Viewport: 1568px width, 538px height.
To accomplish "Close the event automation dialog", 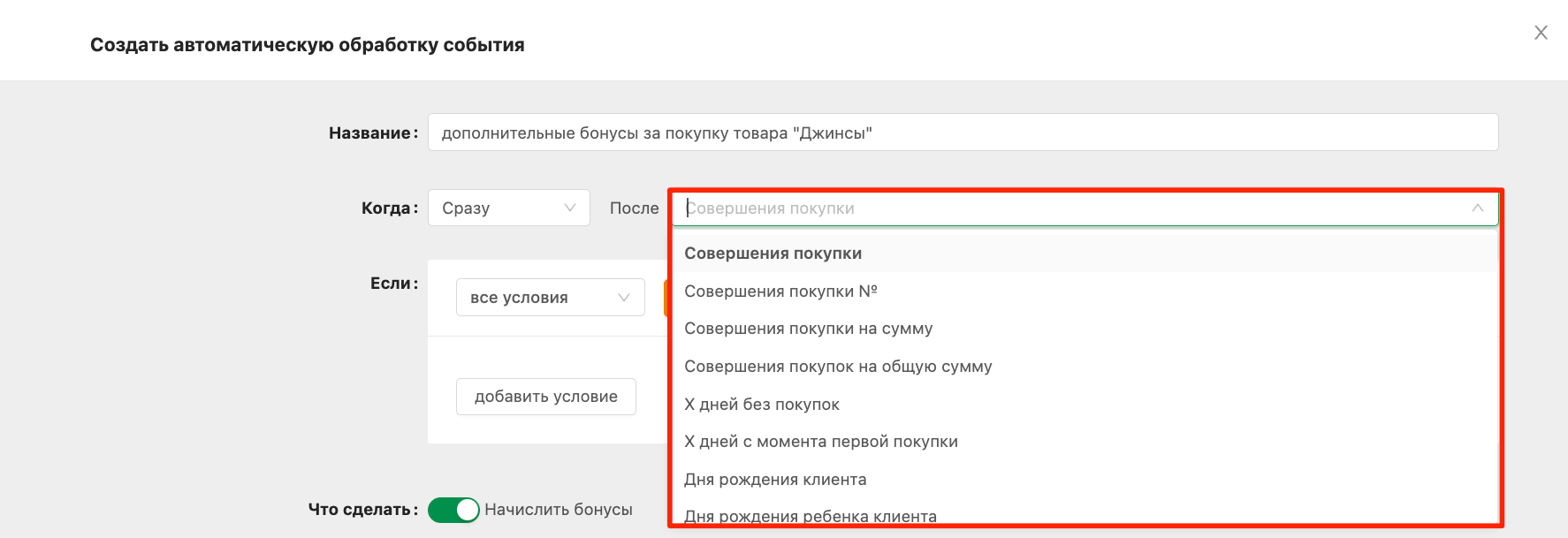I will point(1541,33).
